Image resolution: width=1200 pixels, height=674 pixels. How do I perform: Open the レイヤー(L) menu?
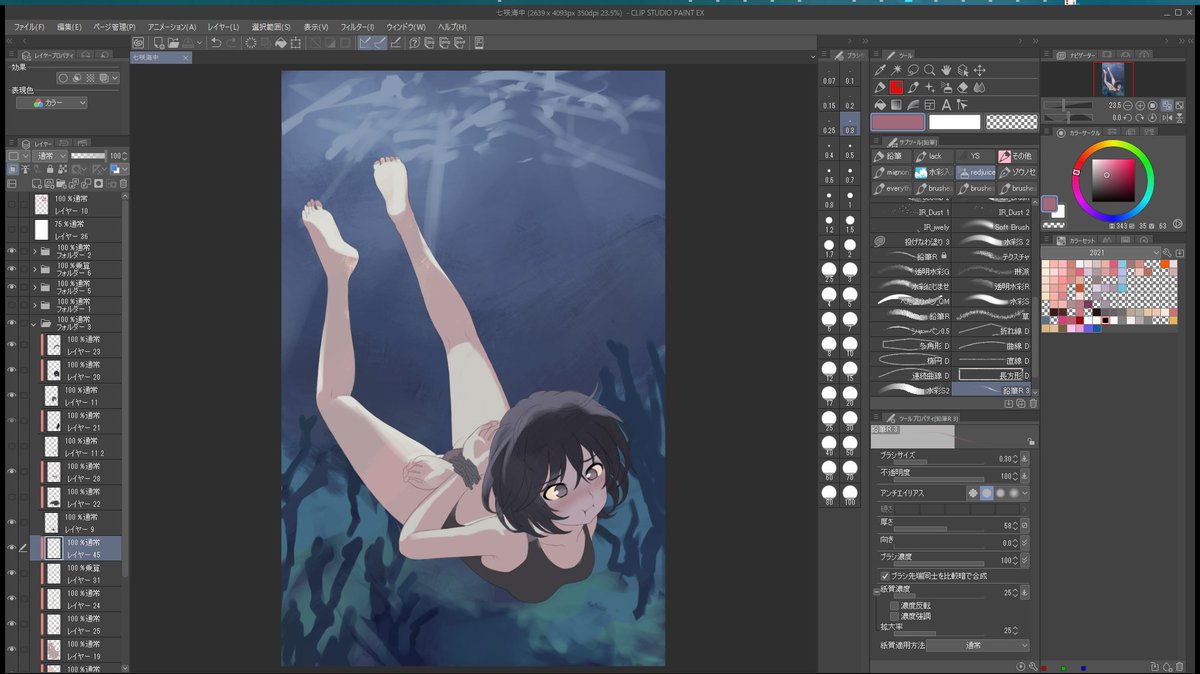223,26
